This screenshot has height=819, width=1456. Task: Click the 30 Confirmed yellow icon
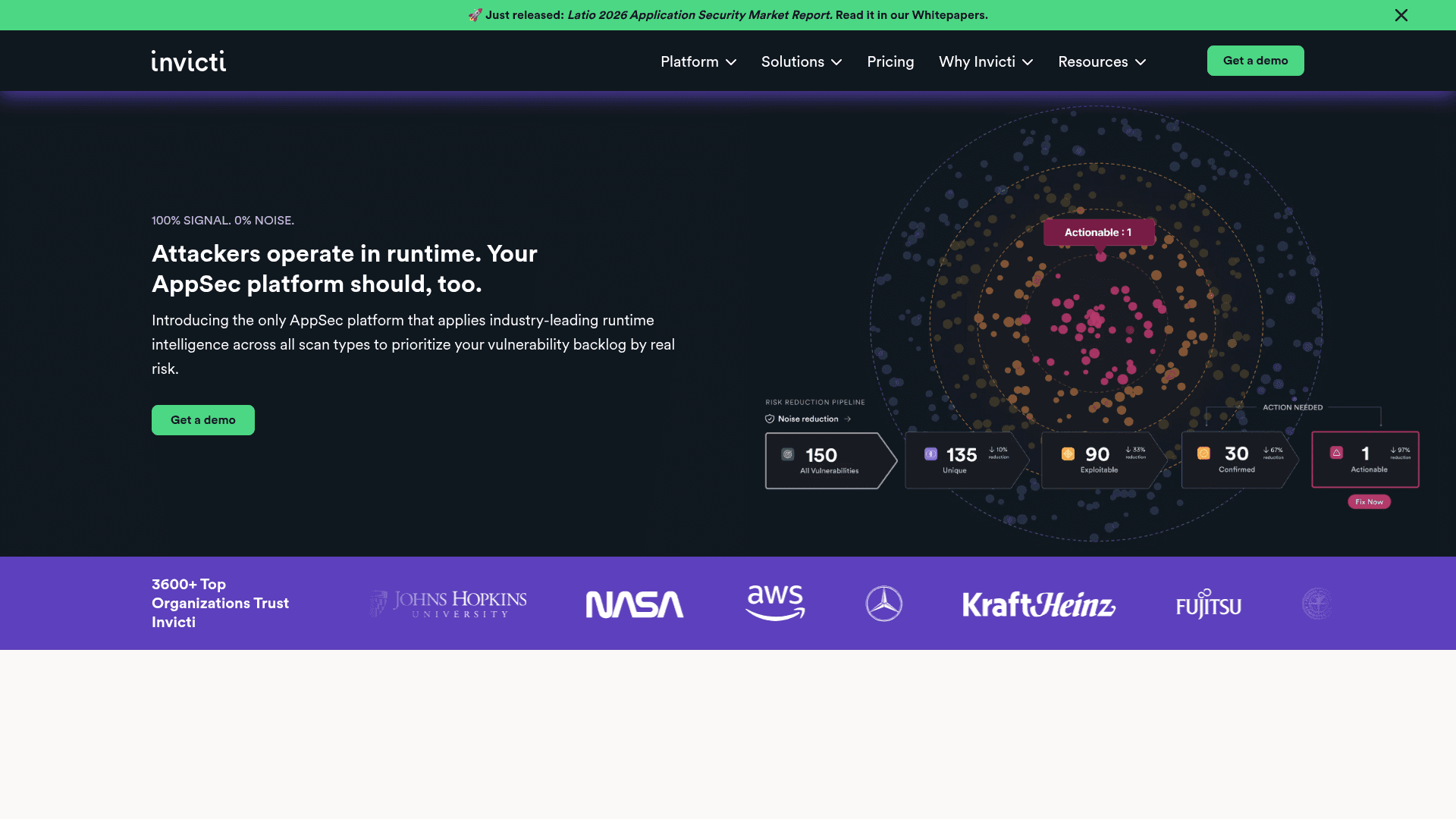(x=1203, y=453)
